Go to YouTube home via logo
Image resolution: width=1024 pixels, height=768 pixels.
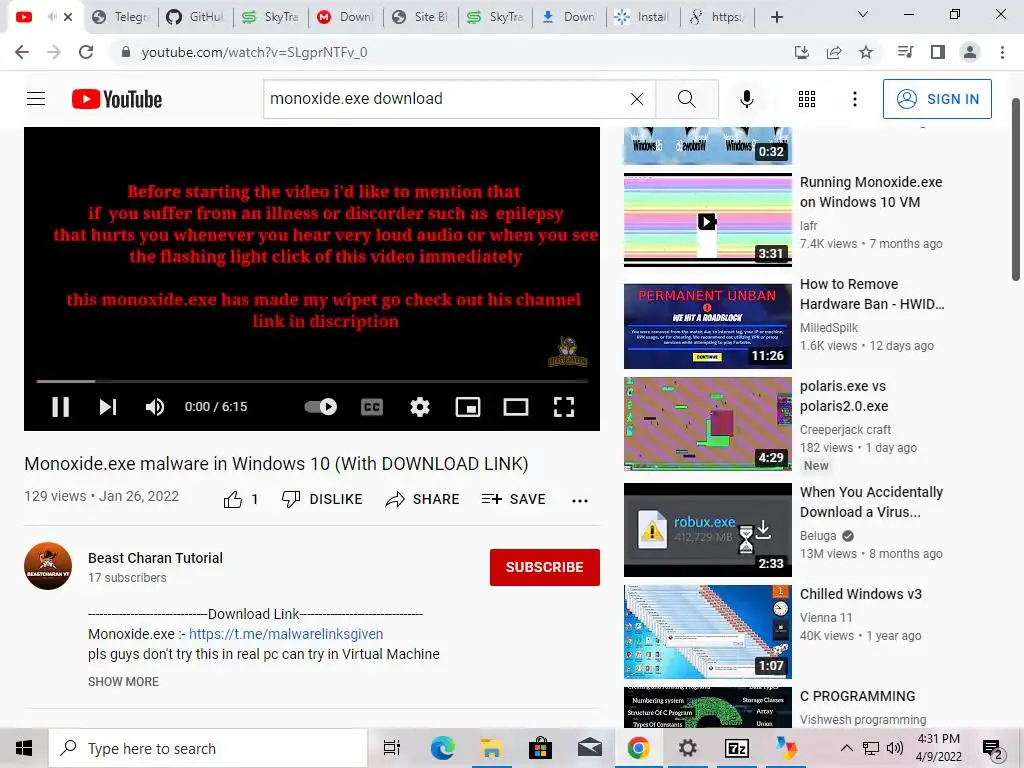pos(117,99)
